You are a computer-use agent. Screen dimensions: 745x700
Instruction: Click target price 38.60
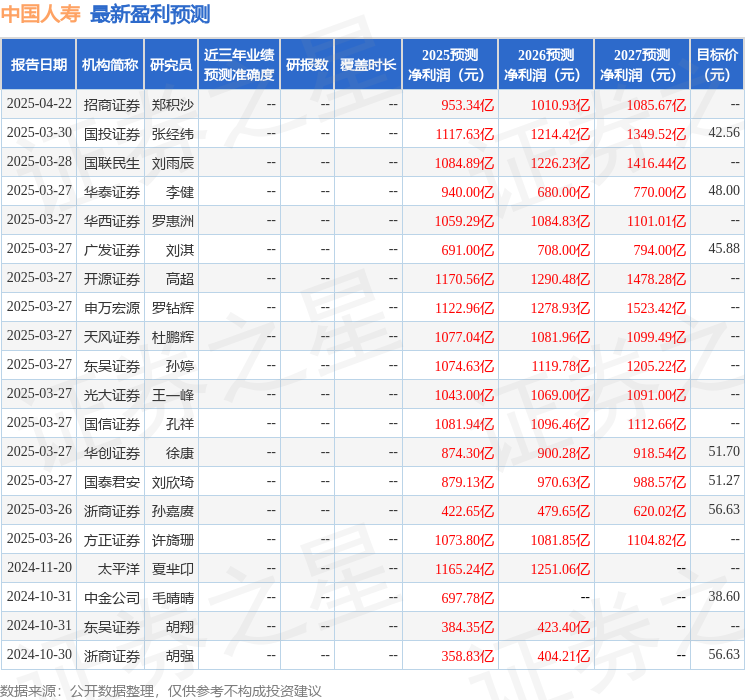(x=724, y=596)
